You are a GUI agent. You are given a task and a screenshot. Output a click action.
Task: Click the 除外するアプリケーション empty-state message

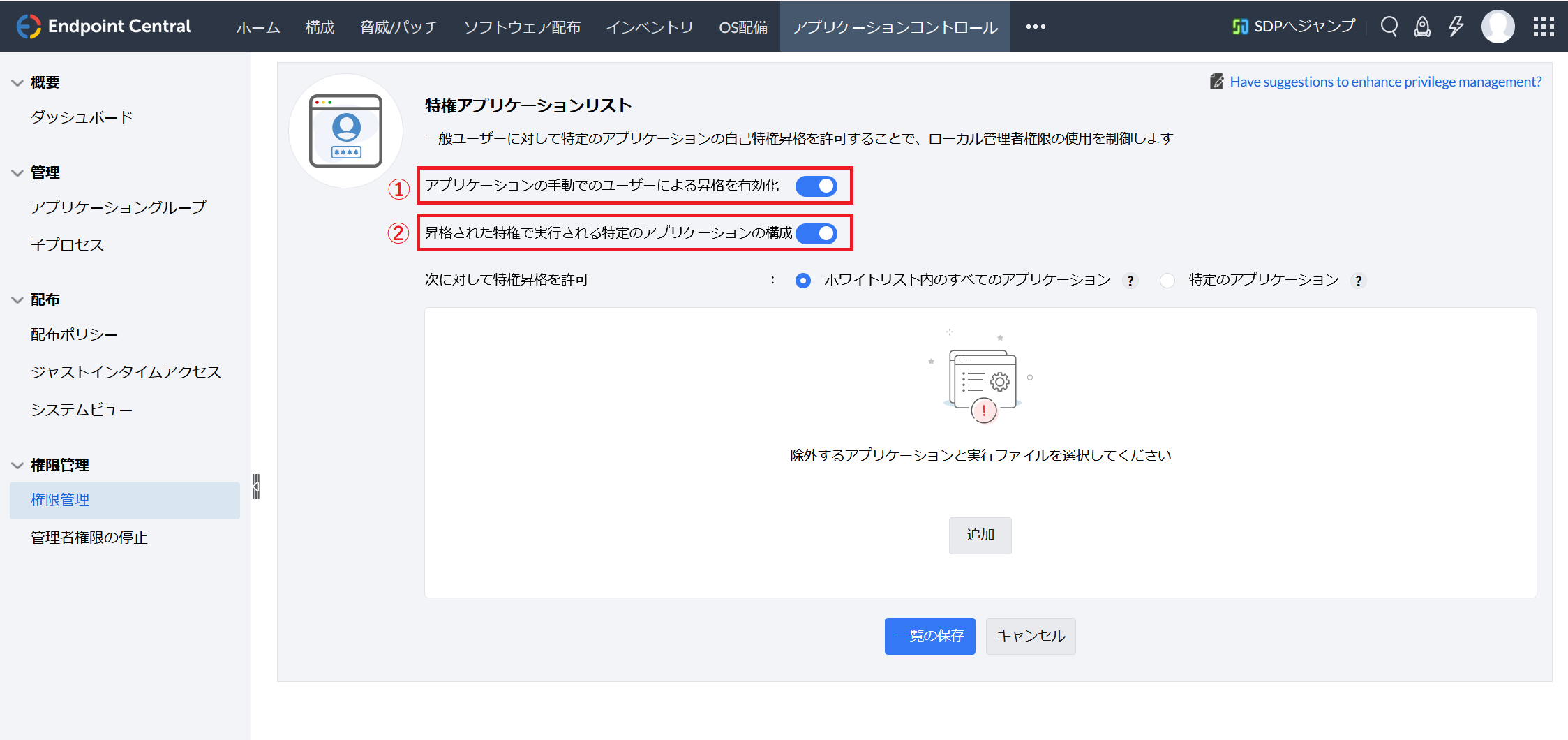click(x=980, y=455)
